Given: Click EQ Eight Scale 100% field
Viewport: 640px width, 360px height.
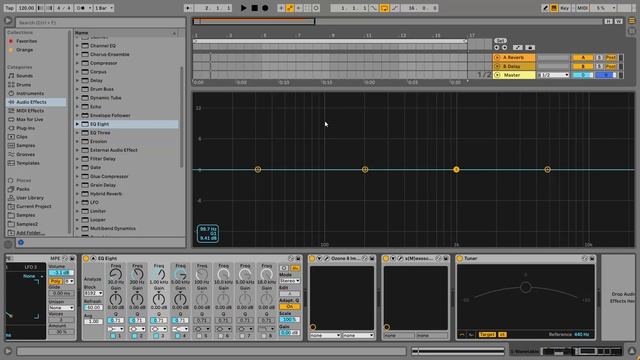Looking at the screenshot, I should pyautogui.click(x=290, y=320).
